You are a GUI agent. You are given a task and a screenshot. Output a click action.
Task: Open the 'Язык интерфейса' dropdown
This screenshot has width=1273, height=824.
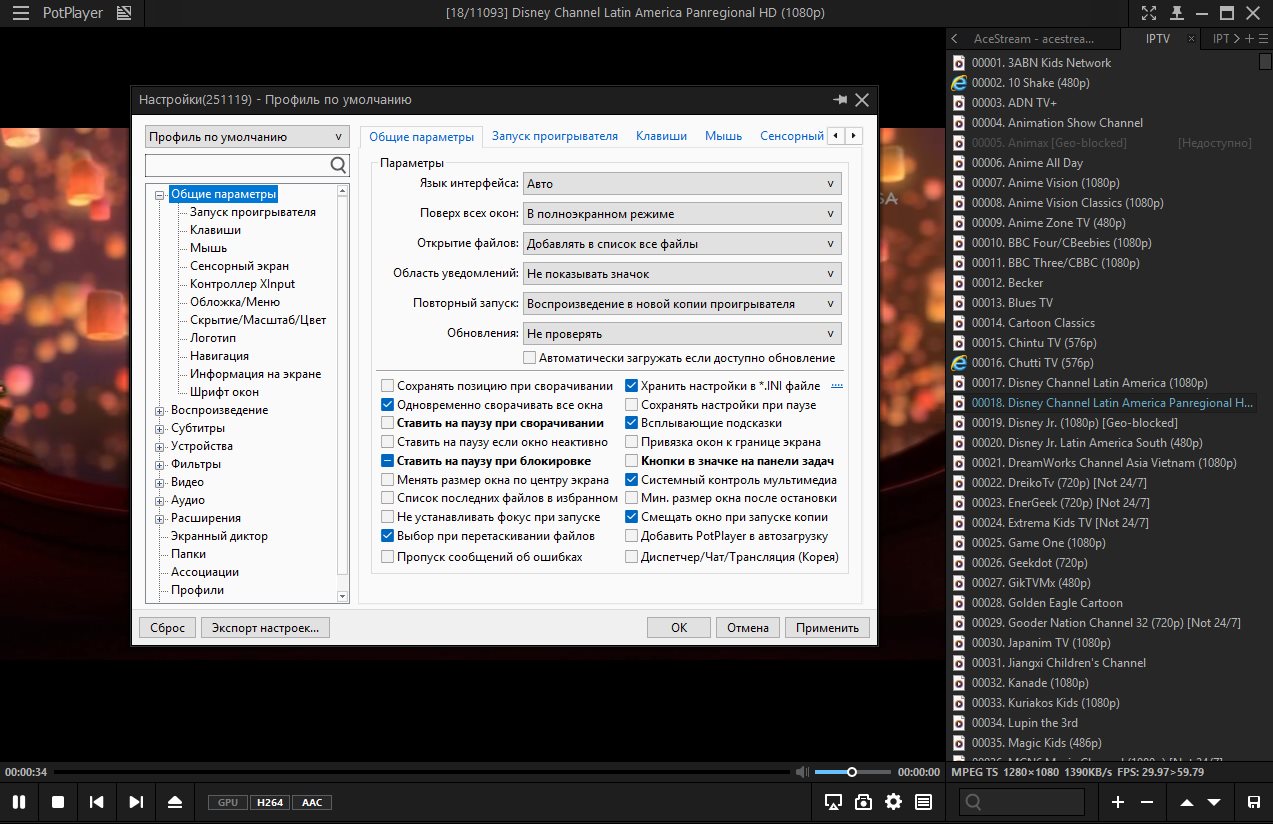pos(682,184)
